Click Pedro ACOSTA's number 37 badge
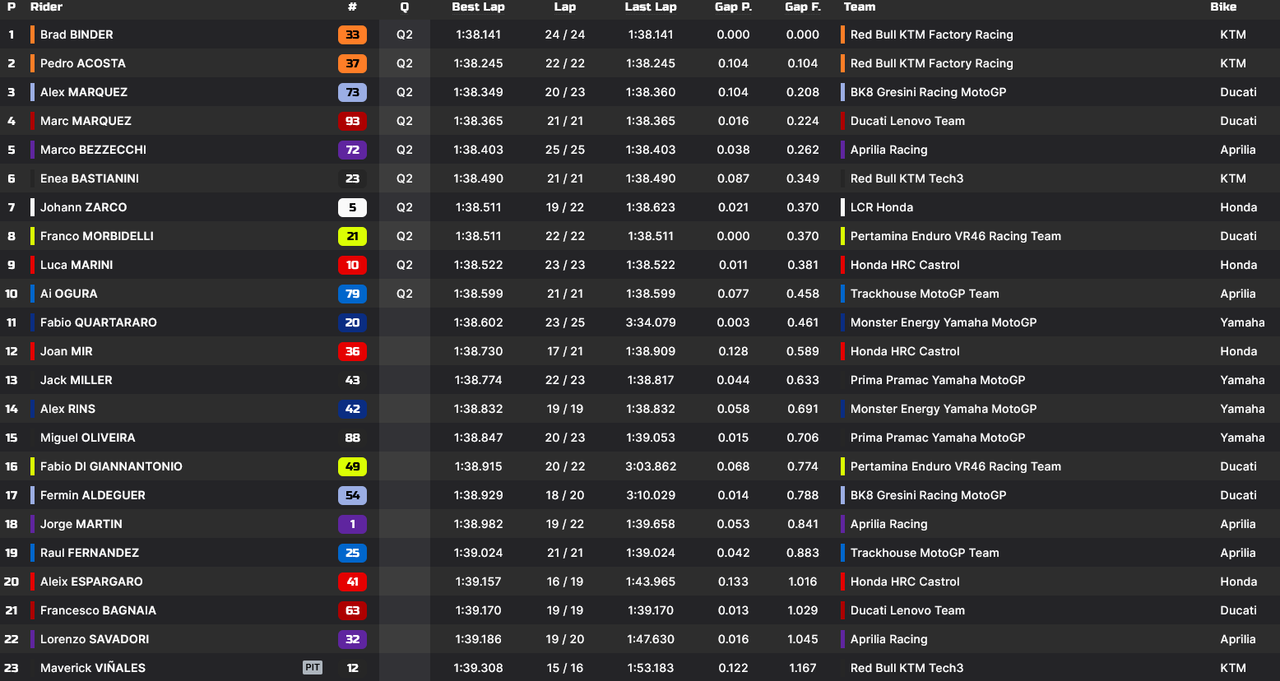Image resolution: width=1280 pixels, height=681 pixels. click(x=352, y=63)
